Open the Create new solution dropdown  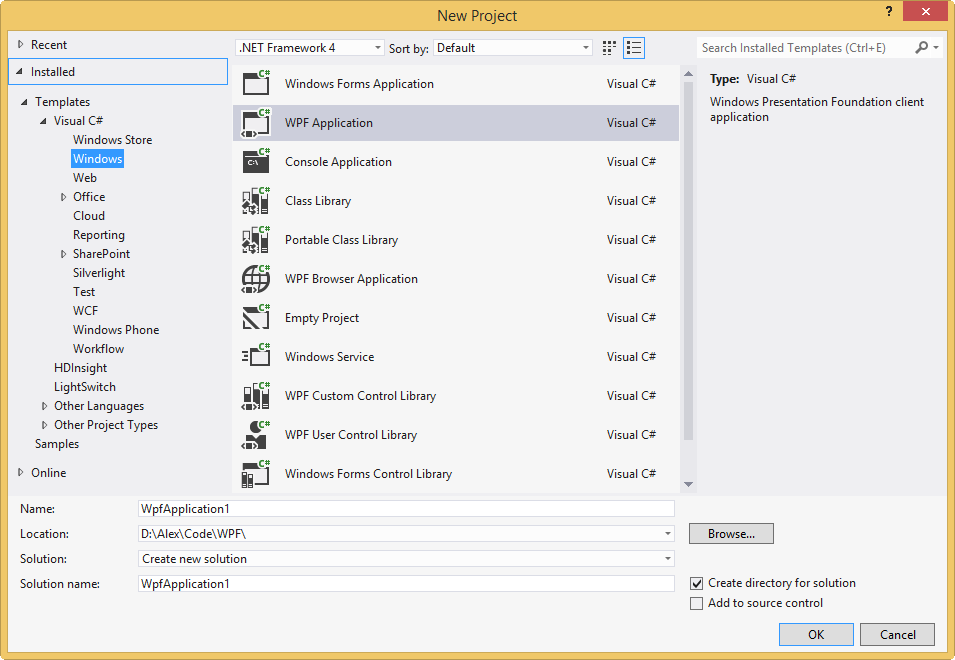tap(668, 559)
